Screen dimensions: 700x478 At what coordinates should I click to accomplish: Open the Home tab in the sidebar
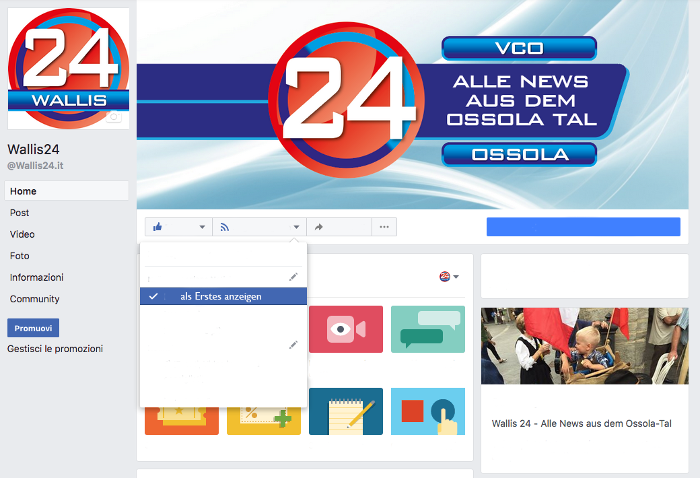click(67, 191)
